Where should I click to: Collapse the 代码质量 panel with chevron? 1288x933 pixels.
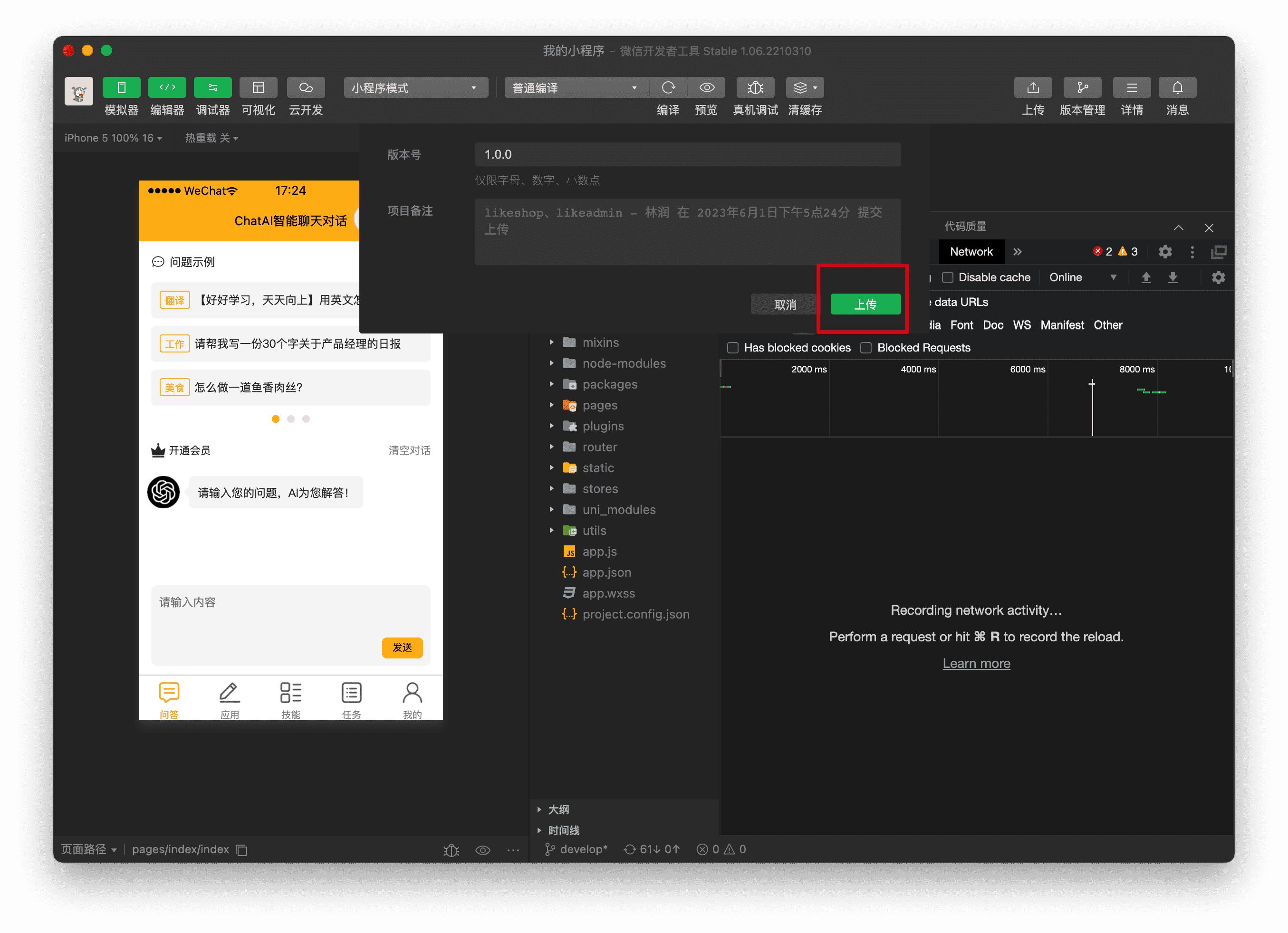pos(1179,228)
